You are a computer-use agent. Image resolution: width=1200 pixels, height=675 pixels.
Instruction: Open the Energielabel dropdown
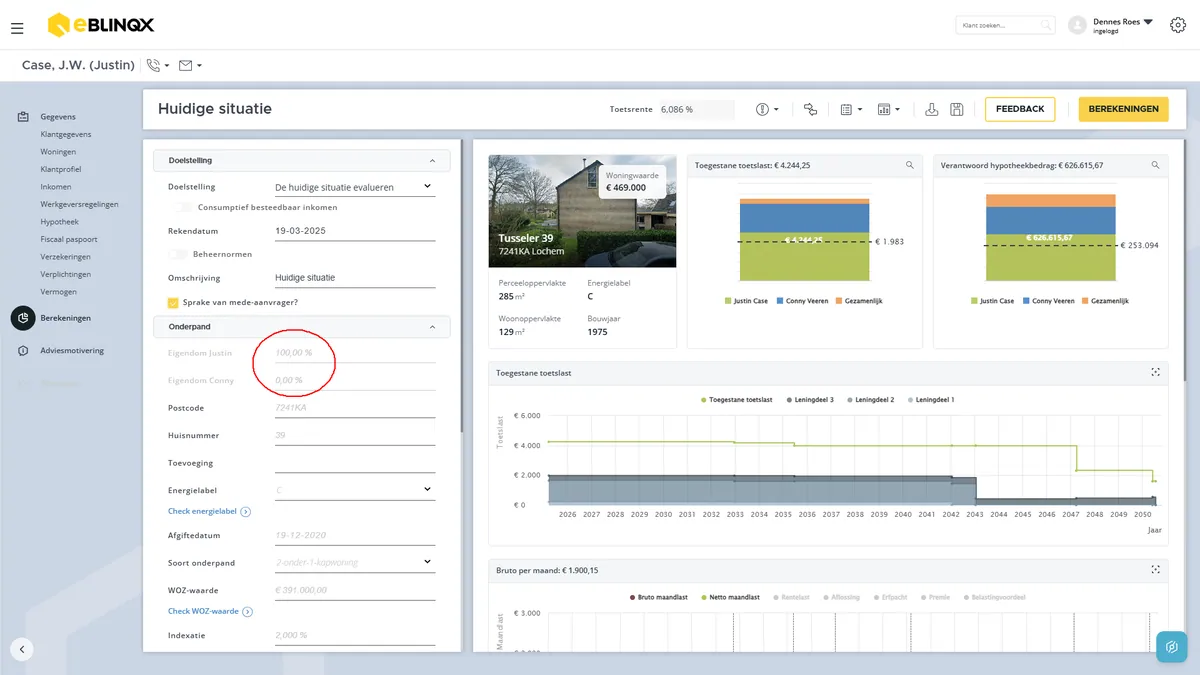(x=355, y=490)
